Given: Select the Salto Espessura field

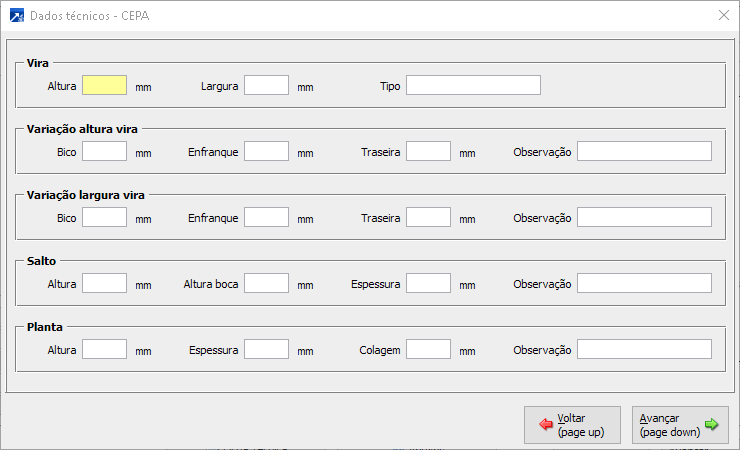Looking at the screenshot, I should pos(428,284).
